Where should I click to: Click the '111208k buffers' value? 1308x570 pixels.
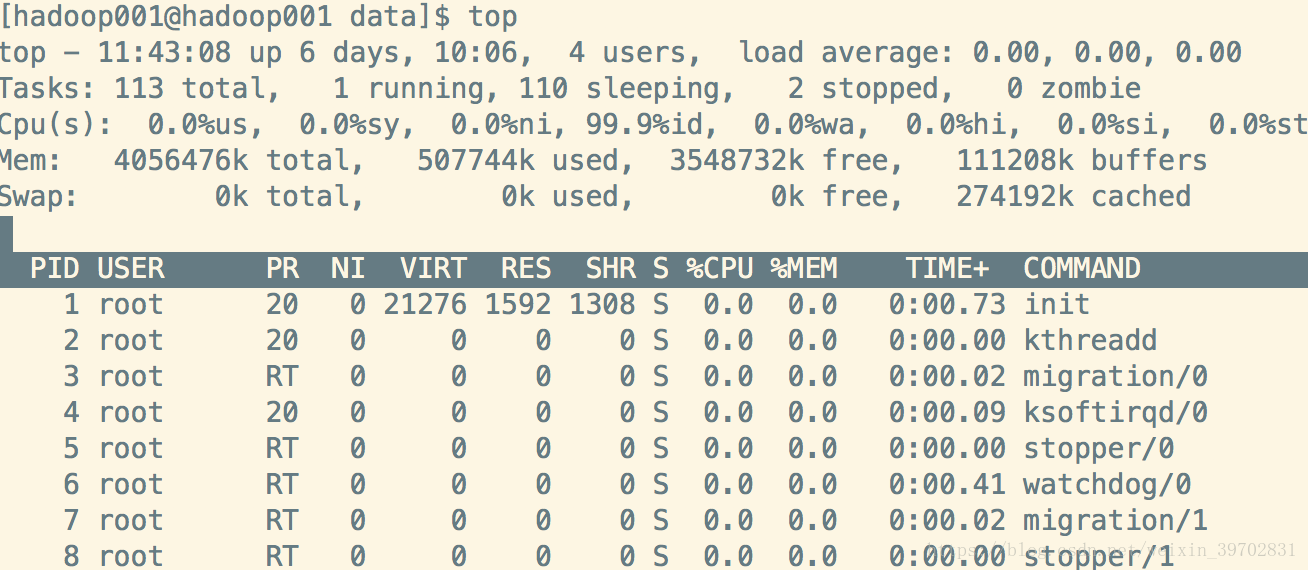coord(1082,160)
